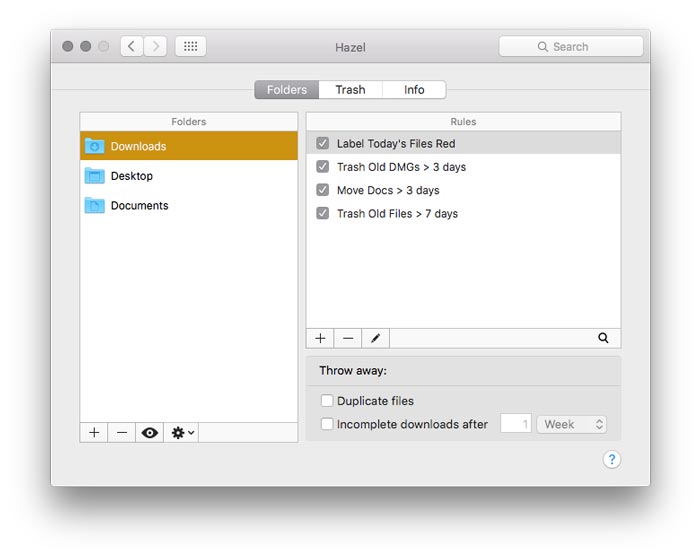Enable throwing away Duplicate files

[x=327, y=400]
